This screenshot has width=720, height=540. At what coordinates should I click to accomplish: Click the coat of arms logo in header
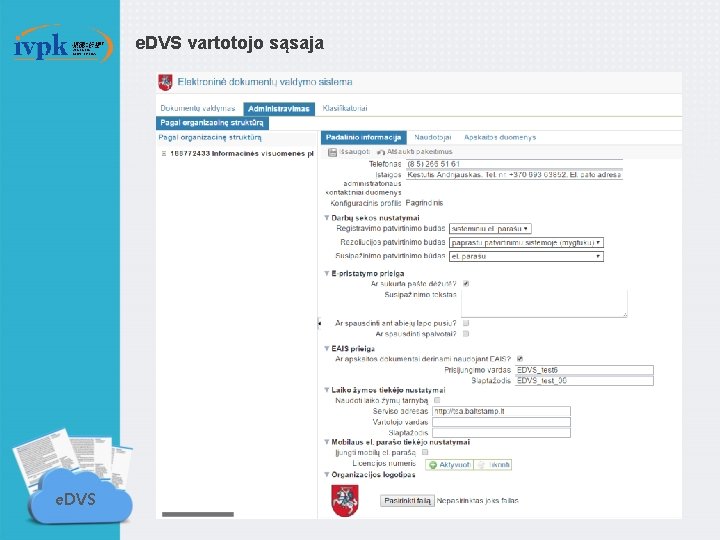coord(165,82)
